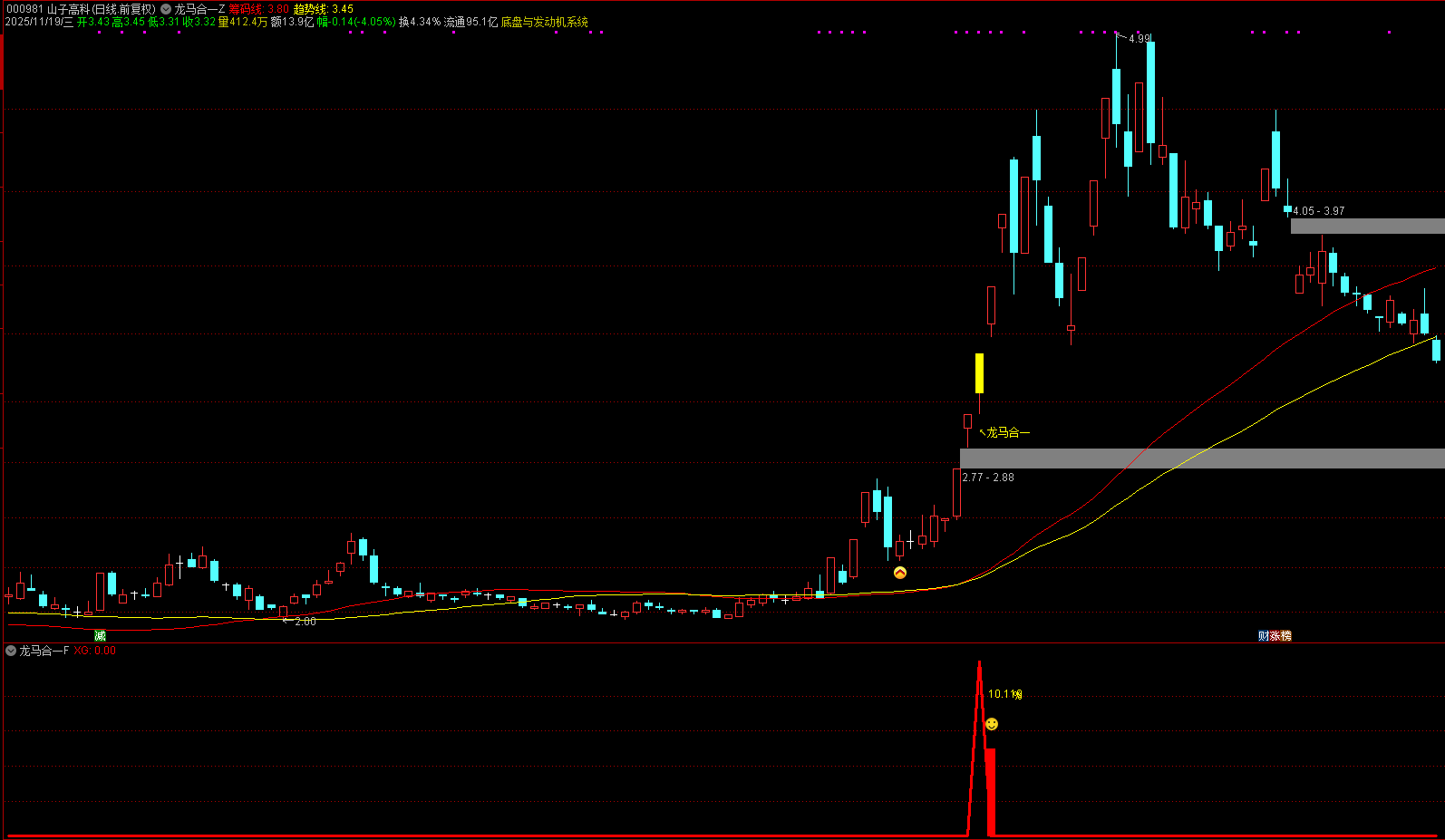Click the 龙马合一F indicator name
This screenshot has height=840, width=1445.
44,651
